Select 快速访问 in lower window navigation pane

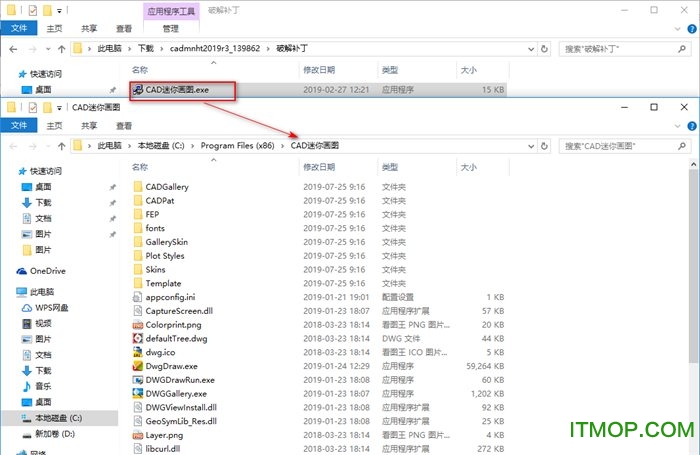pyautogui.click(x=46, y=171)
